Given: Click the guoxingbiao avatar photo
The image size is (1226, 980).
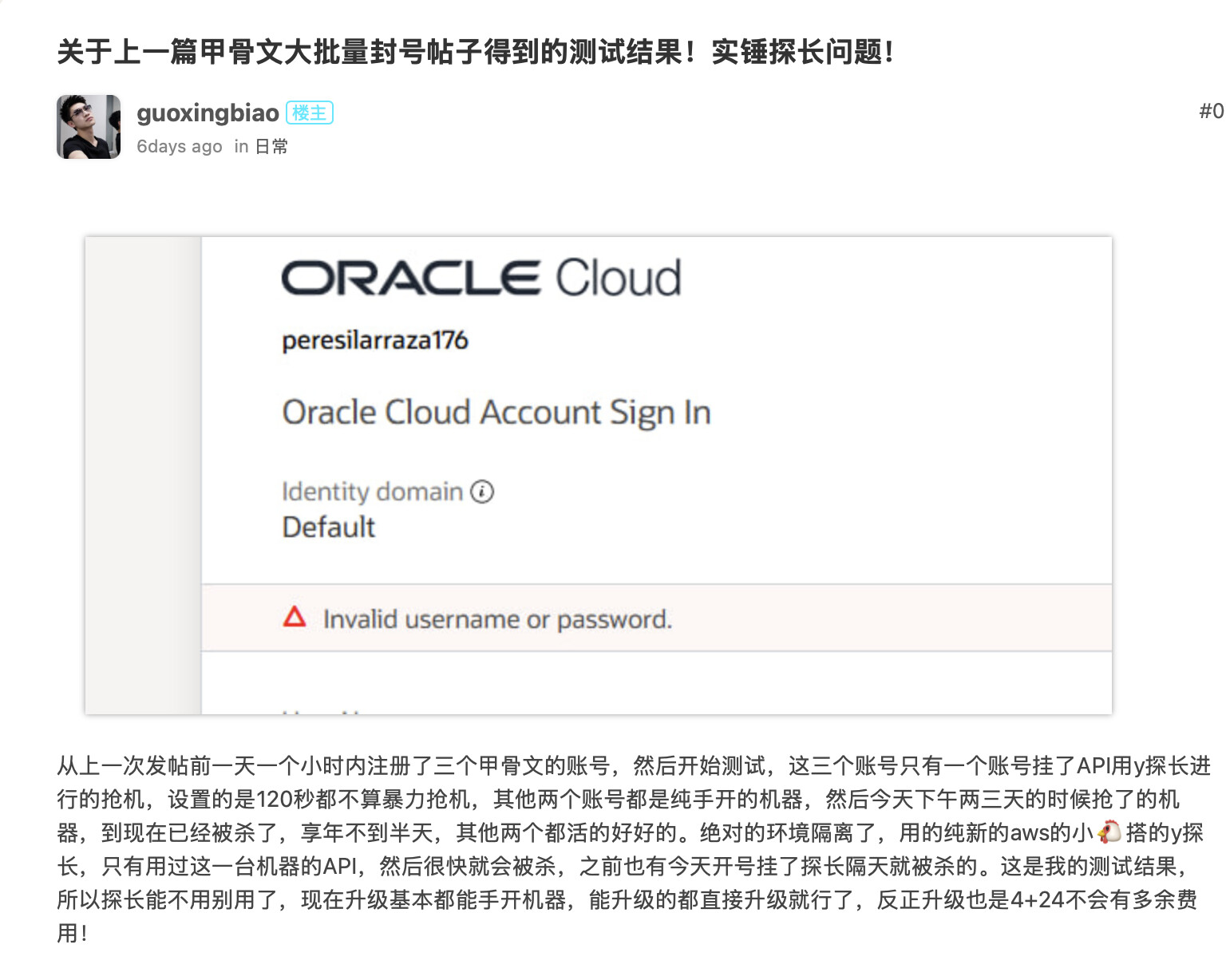Looking at the screenshot, I should 89,127.
